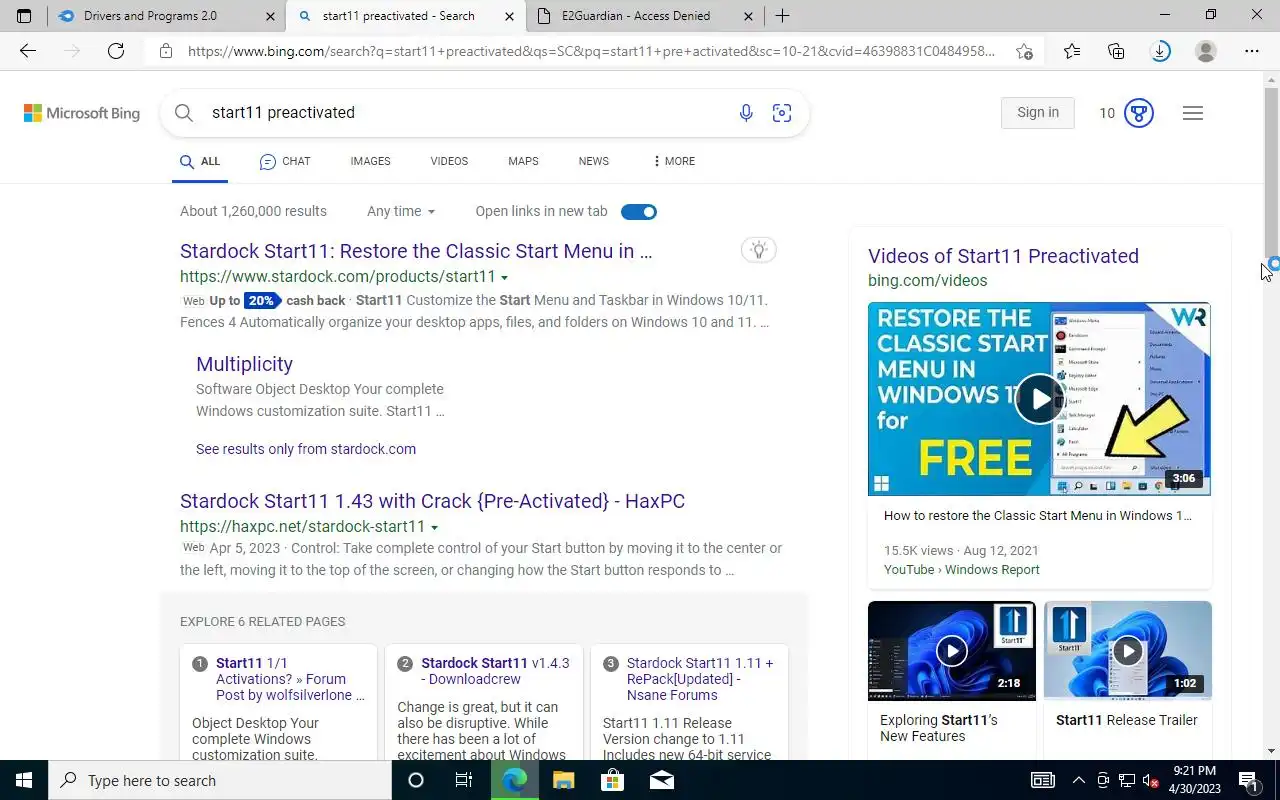Open a new tab with the plus icon
Image resolution: width=1280 pixels, height=800 pixels.
coord(782,16)
